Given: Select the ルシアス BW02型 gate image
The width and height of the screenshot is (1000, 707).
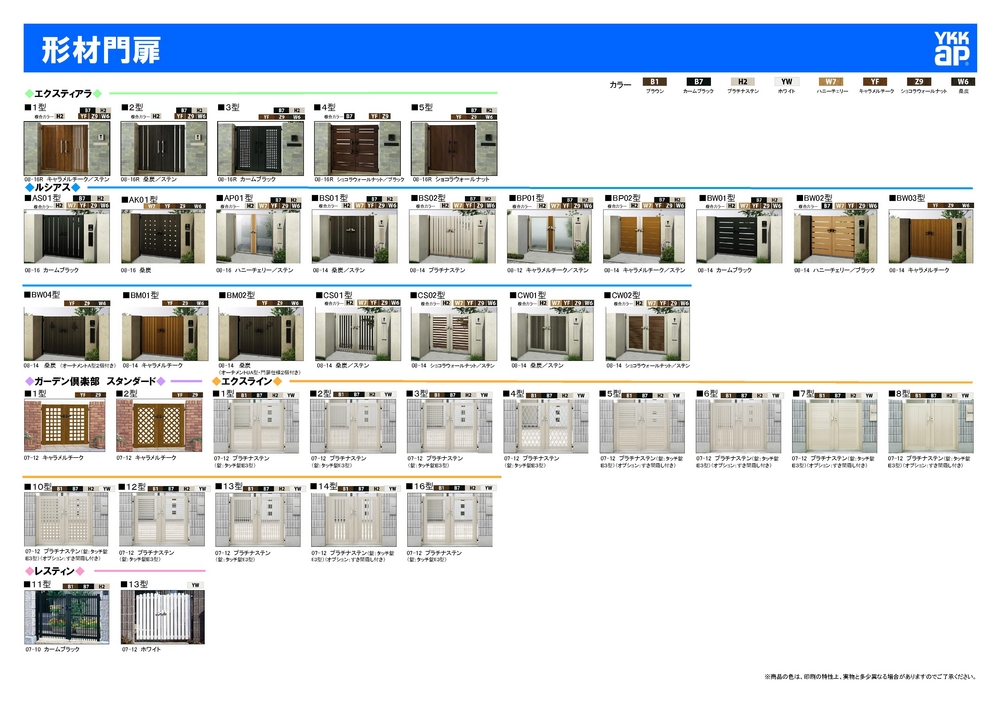Looking at the screenshot, I should pyautogui.click(x=835, y=237).
